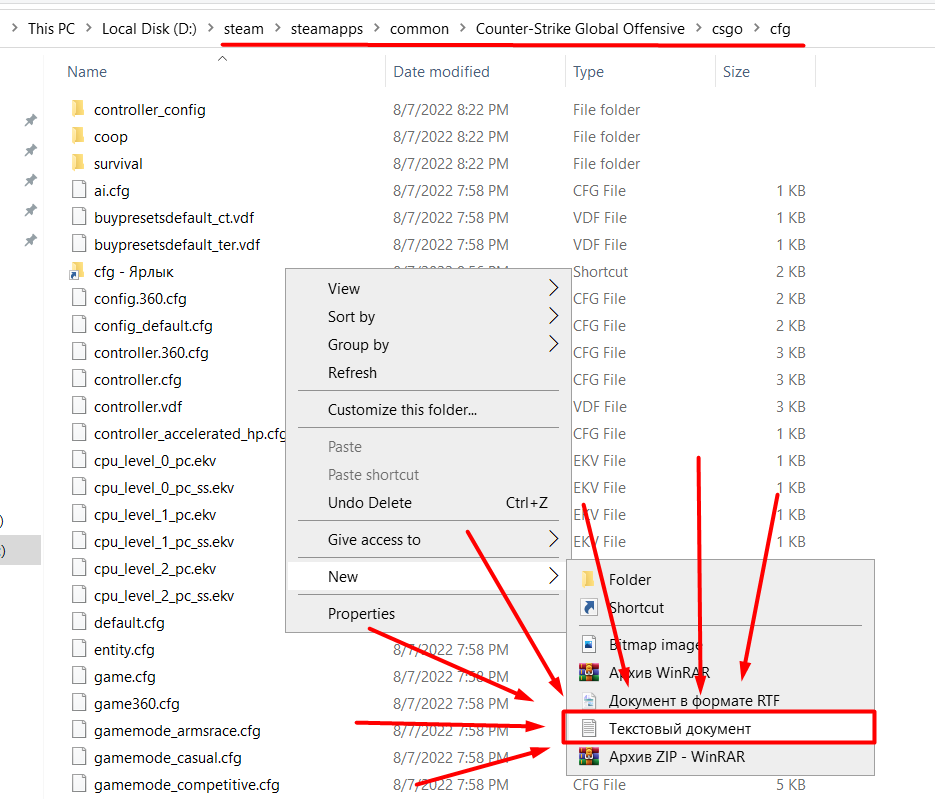This screenshot has height=799, width=935.
Task: Go to Counter-Strike Global Offensive breadcrumb
Action: pyautogui.click(x=580, y=29)
